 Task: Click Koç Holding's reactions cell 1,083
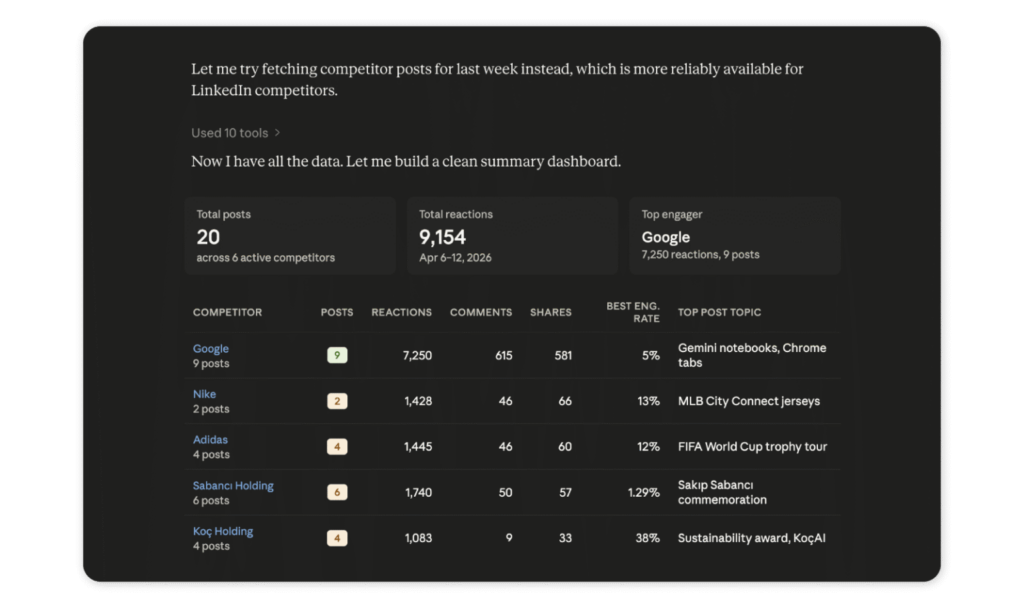coord(418,538)
